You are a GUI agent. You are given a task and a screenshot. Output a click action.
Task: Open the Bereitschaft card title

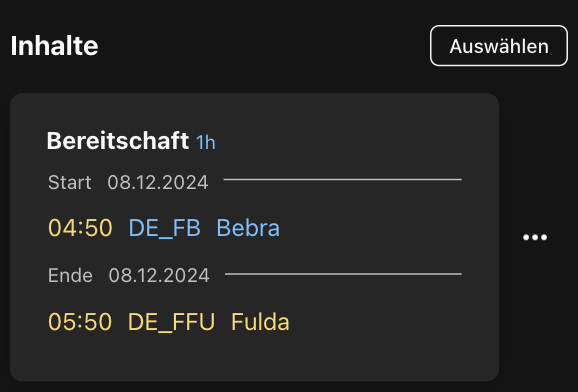click(x=118, y=141)
